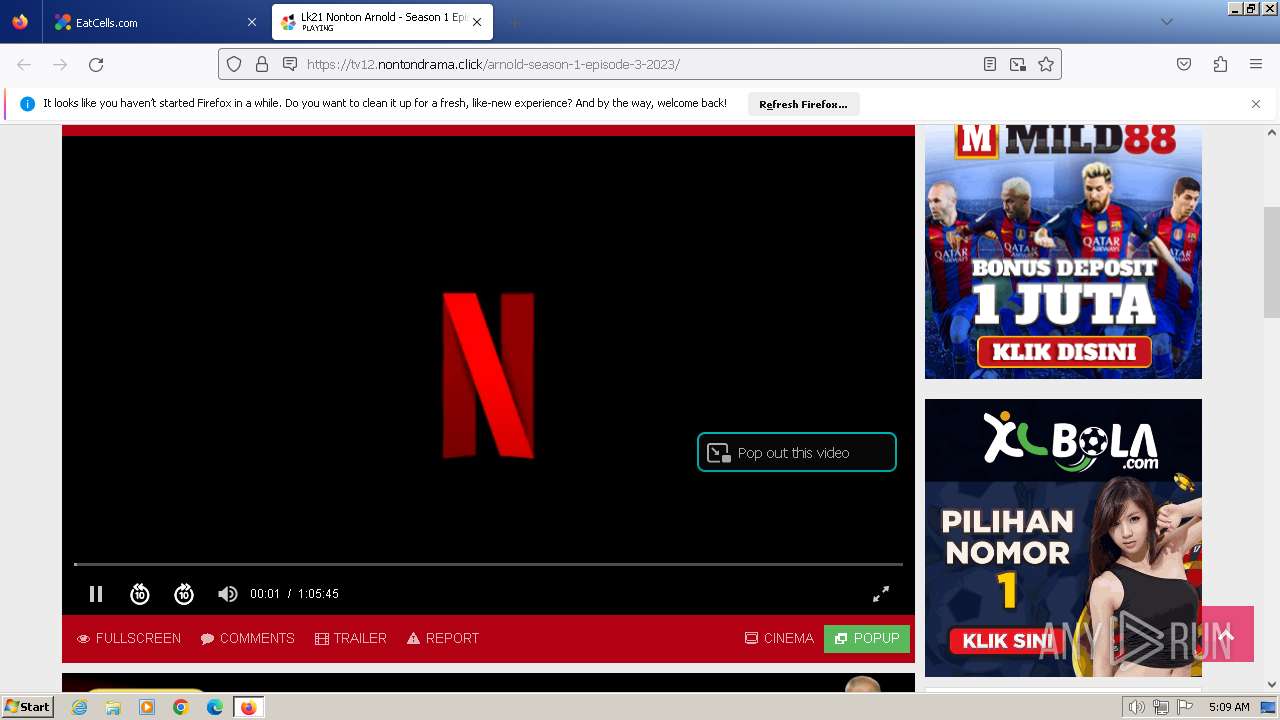Click the 5:09 AM system clock
This screenshot has height=720, width=1280.
(x=1229, y=707)
